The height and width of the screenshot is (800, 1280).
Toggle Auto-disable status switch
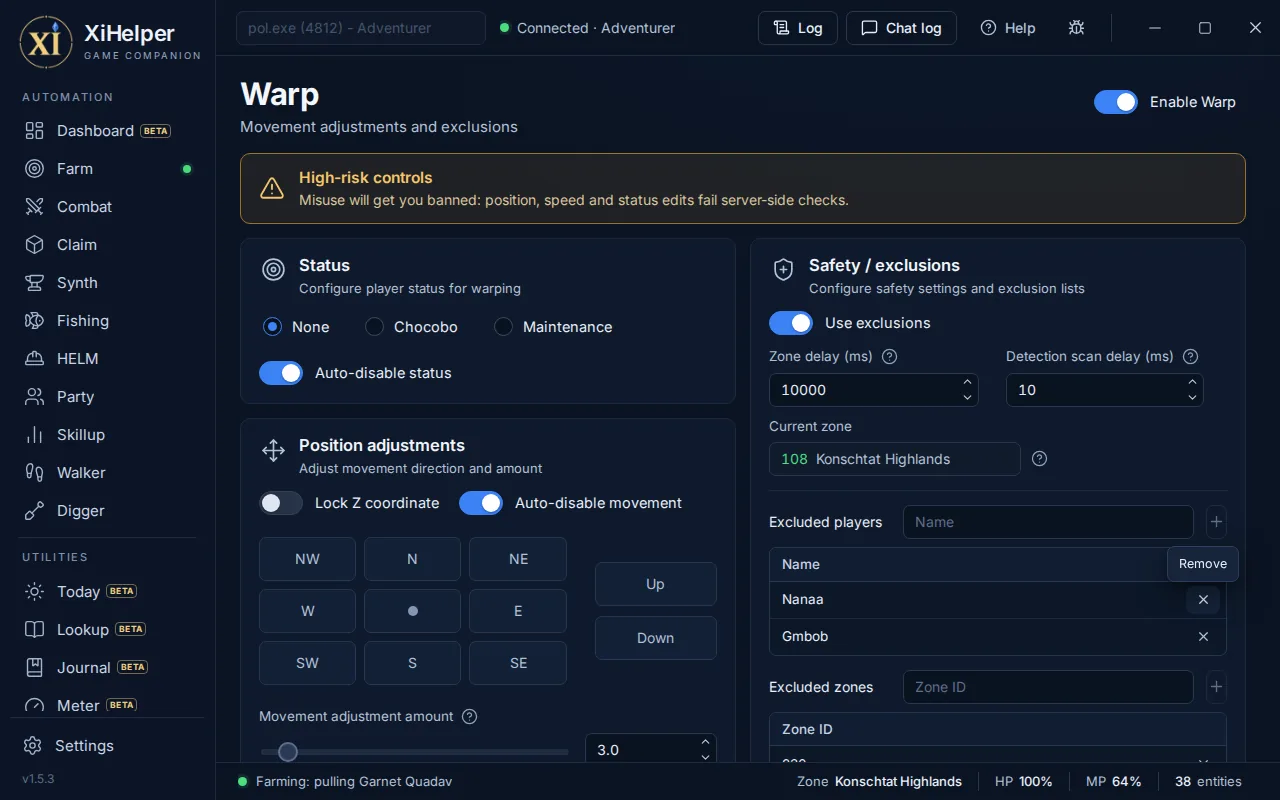[281, 373]
